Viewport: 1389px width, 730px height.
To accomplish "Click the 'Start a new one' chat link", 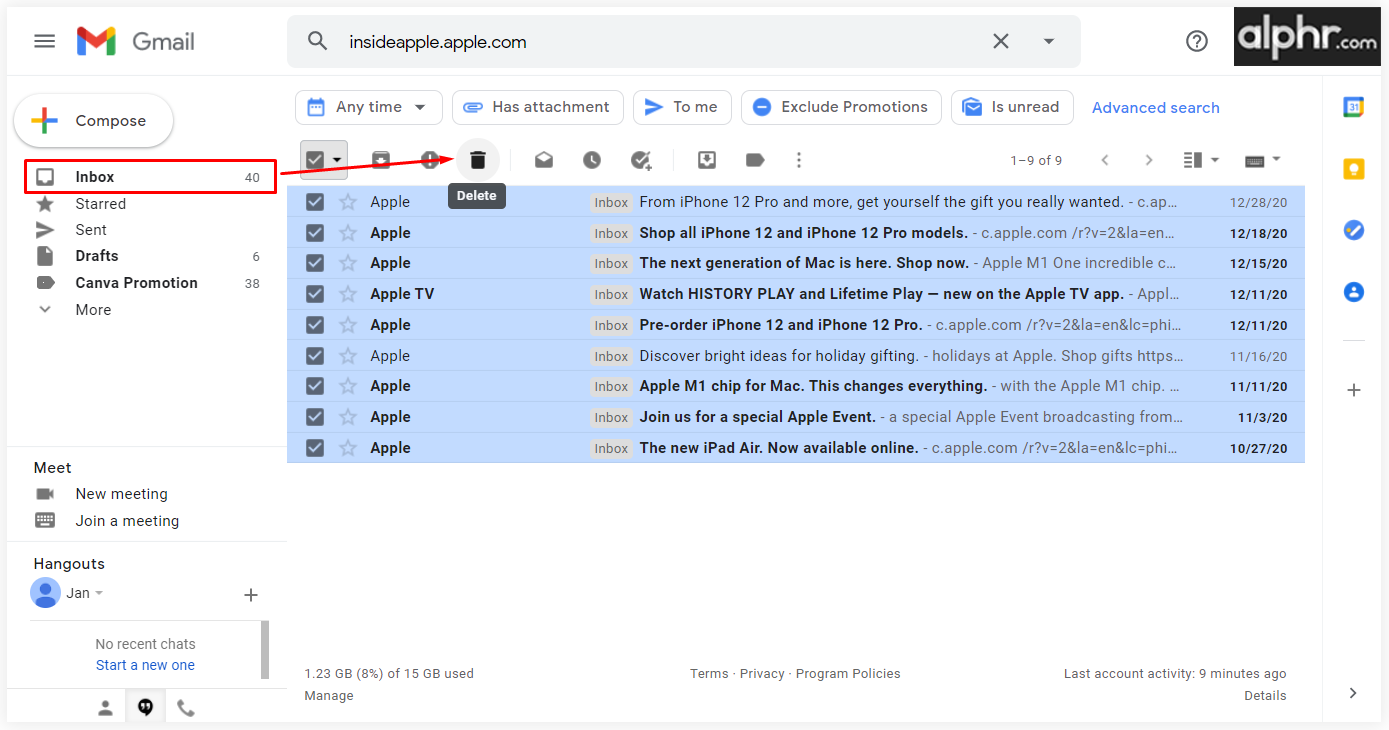I will pyautogui.click(x=145, y=665).
